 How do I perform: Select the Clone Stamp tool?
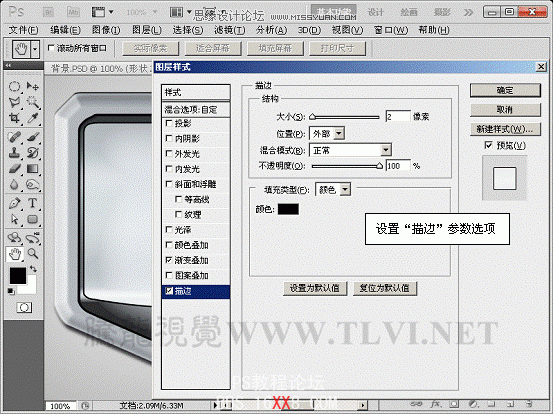click(x=14, y=153)
